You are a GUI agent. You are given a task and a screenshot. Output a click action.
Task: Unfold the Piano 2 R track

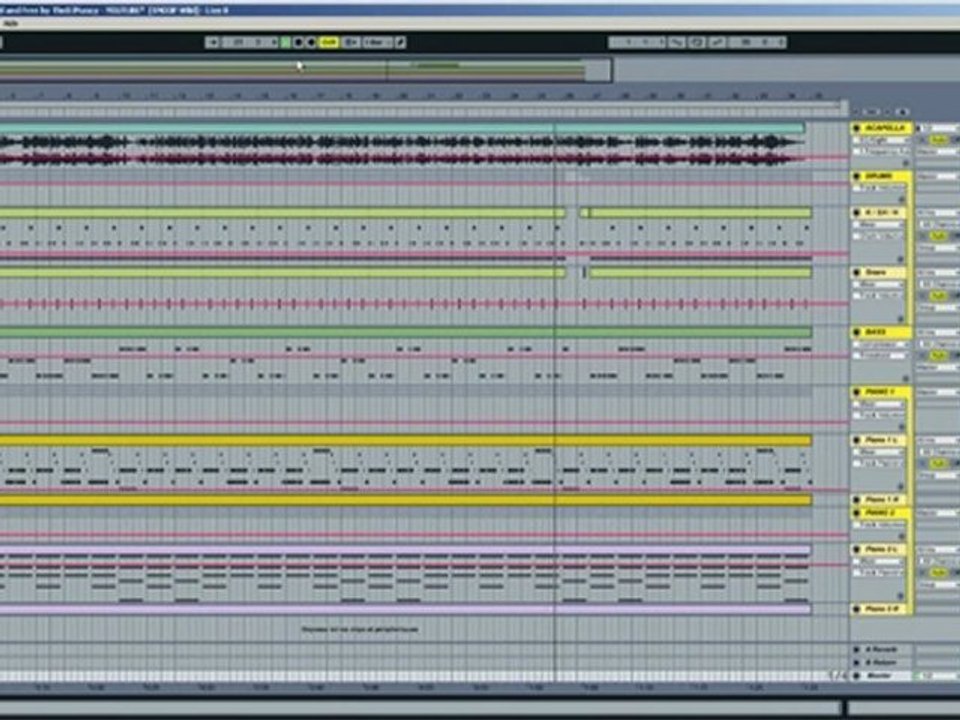point(856,609)
